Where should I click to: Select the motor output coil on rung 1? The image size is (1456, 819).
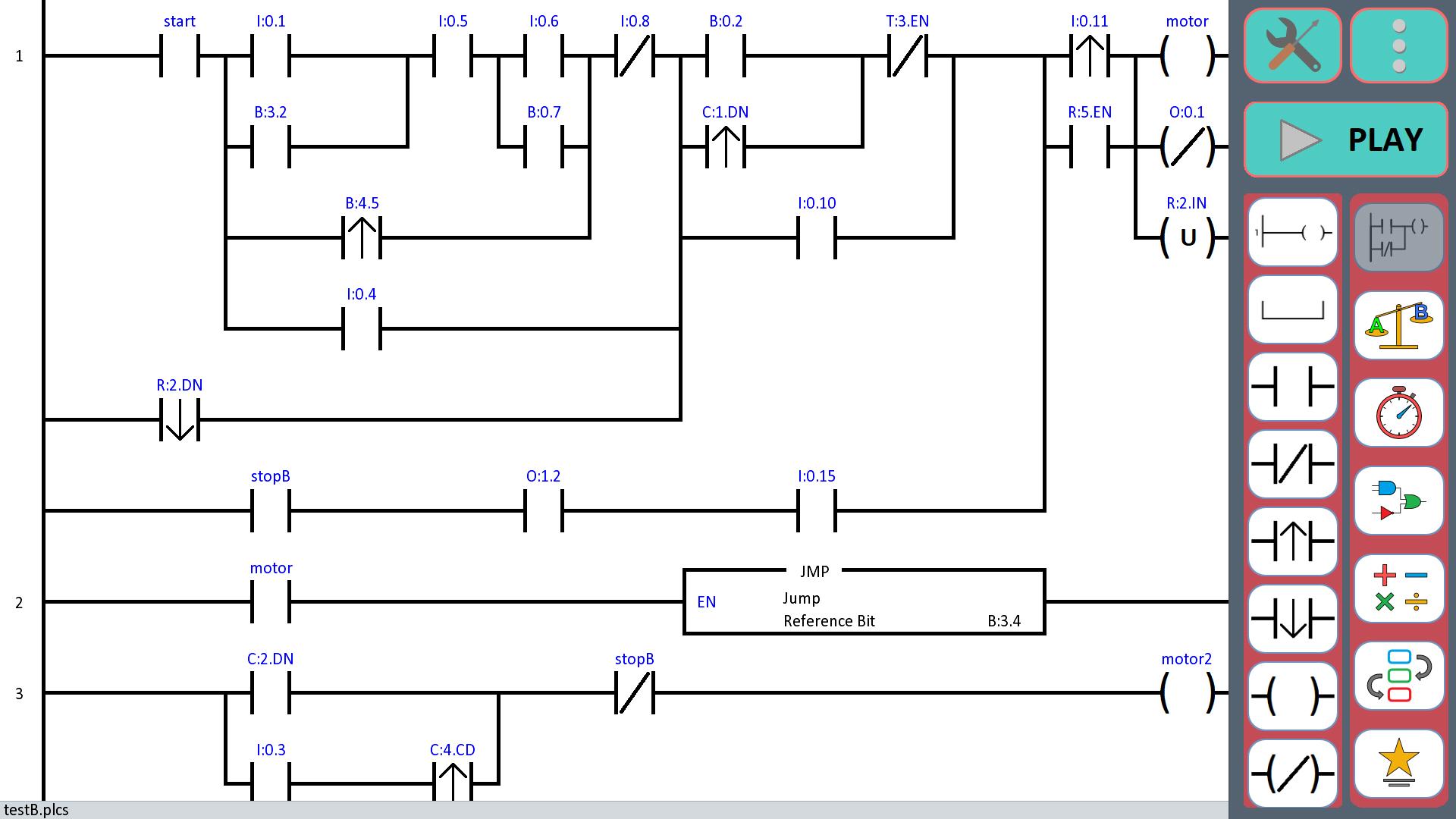[1188, 56]
